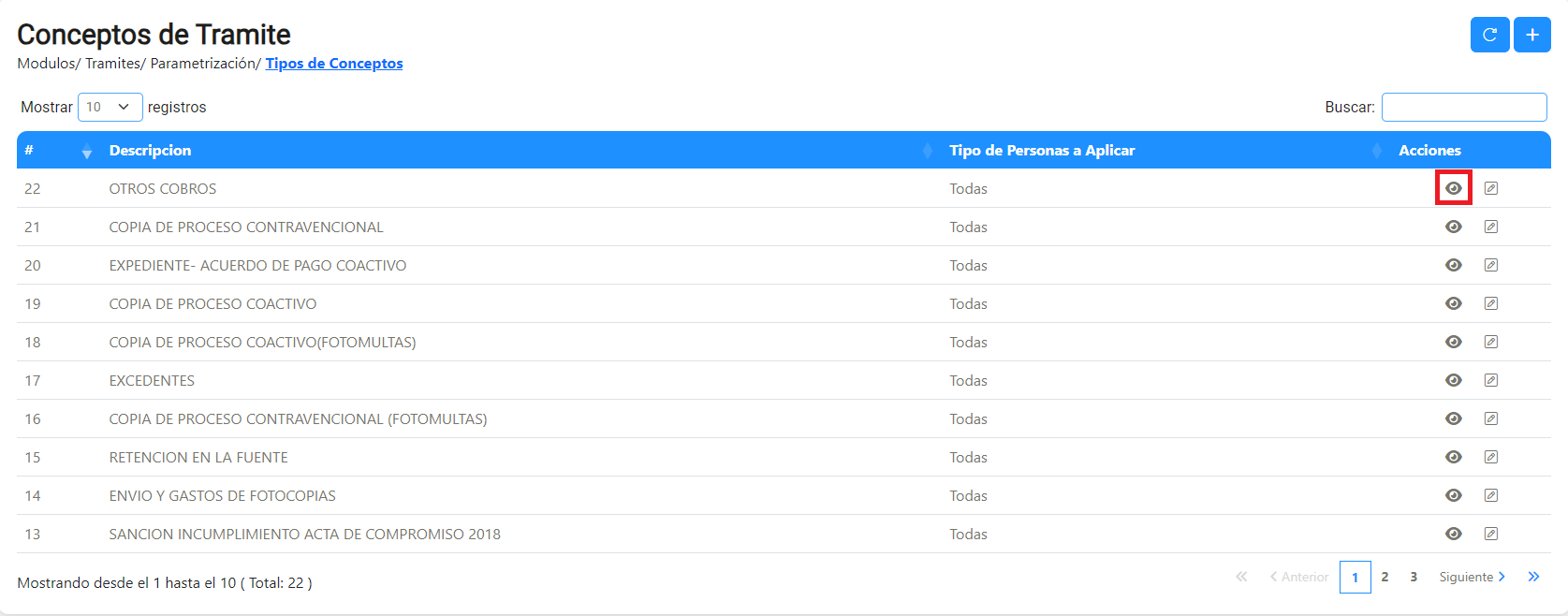
Task: Click Siguiente pagination link
Action: pos(1472,577)
